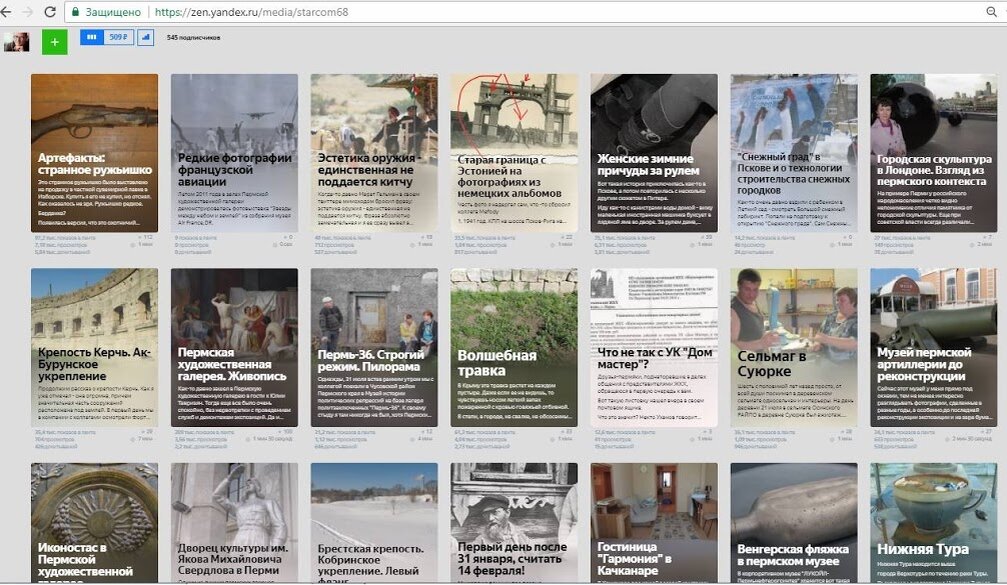Open card Нижняя Тура

pyautogui.click(x=934, y=523)
